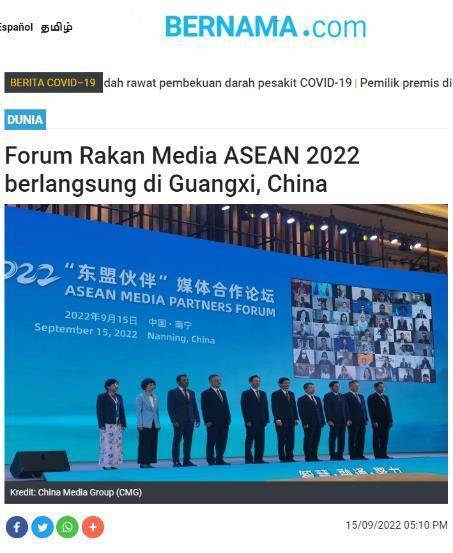
Task: Click the photo's 2022 swoosh logo
Action: pos(30,273)
